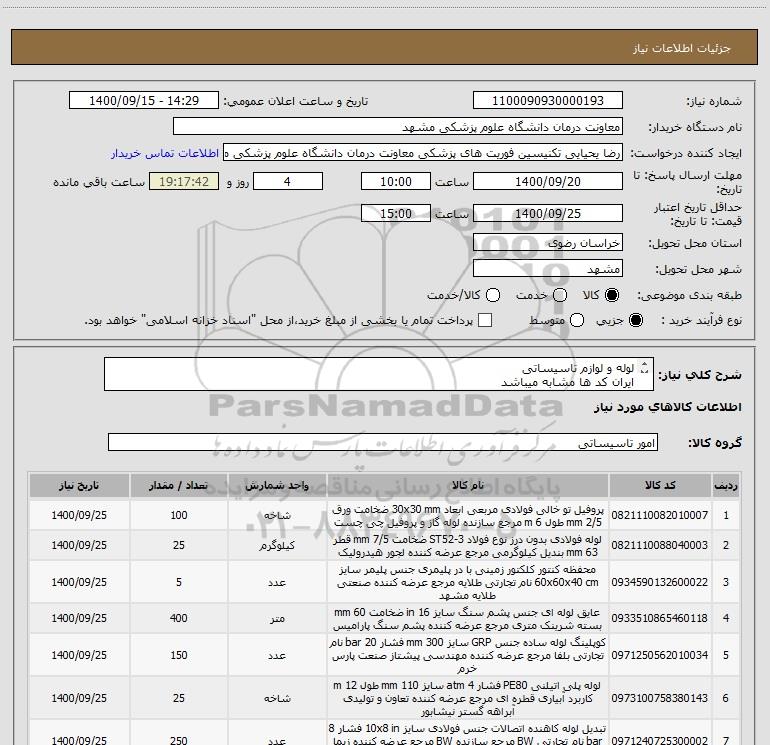Click unit متر in row 4
The width and height of the screenshot is (770, 745).
277,619
